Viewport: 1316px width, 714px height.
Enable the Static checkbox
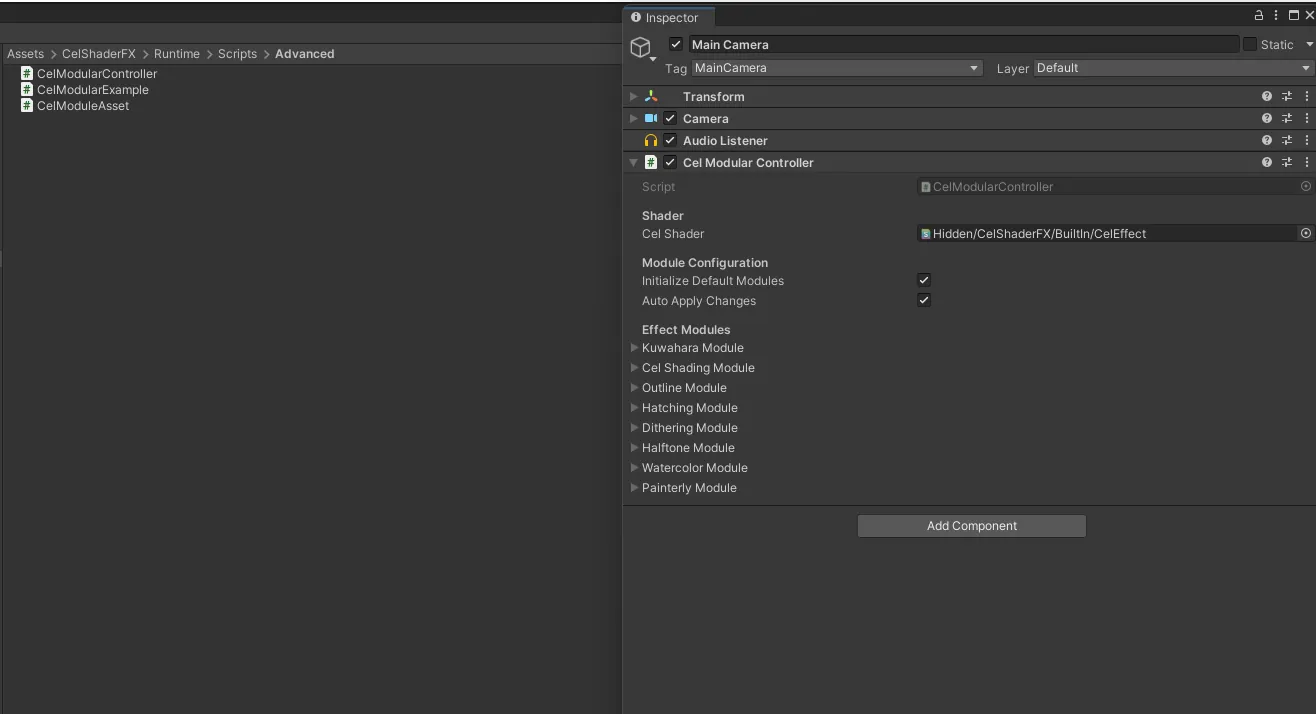click(1250, 45)
